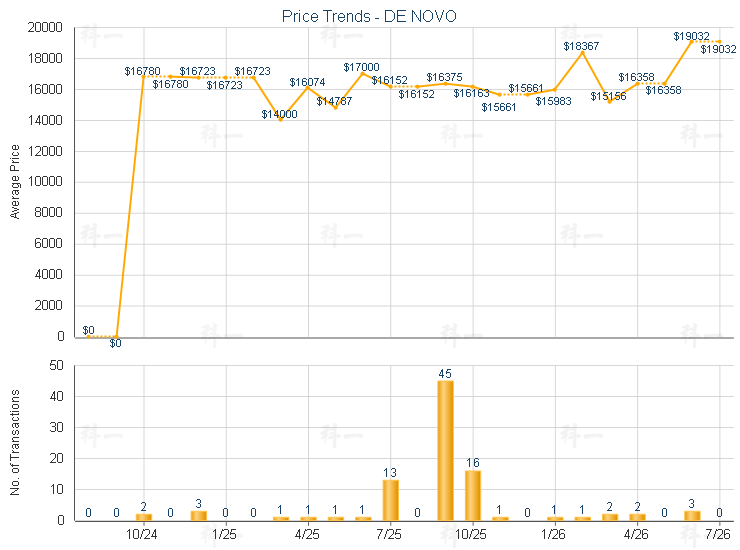Click the first $16780 data point
The height and width of the screenshot is (550, 740).
[x=143, y=76]
